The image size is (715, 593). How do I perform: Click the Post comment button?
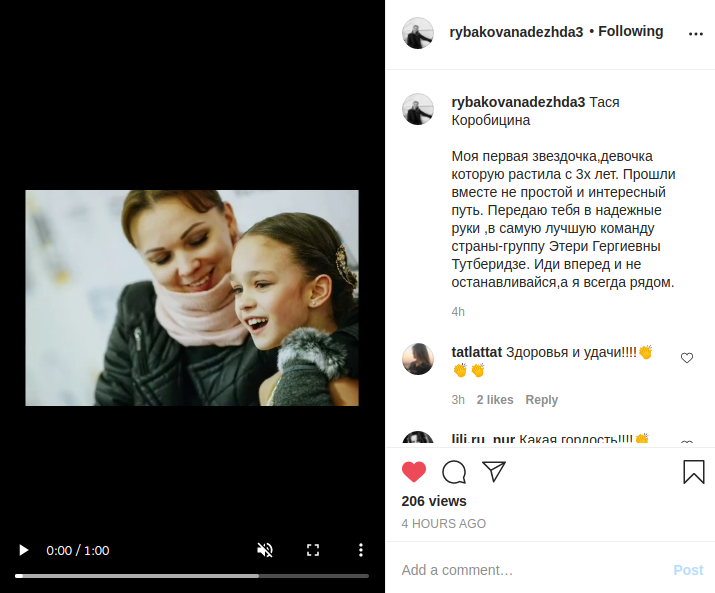[688, 570]
